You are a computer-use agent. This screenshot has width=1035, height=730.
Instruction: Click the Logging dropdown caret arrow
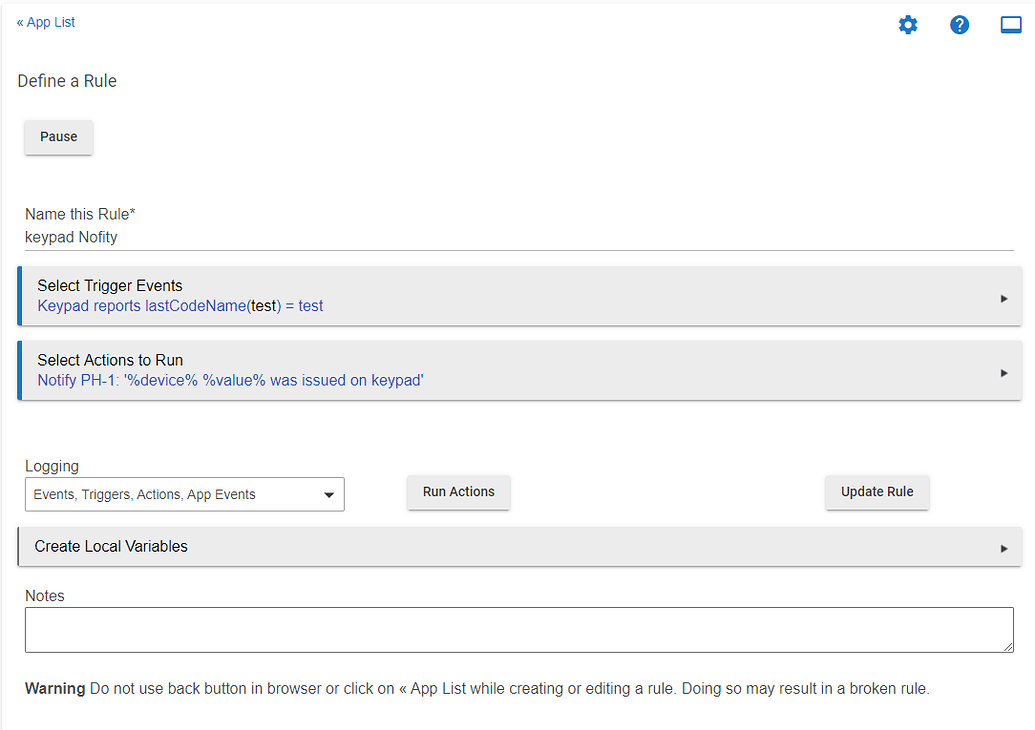[329, 495]
